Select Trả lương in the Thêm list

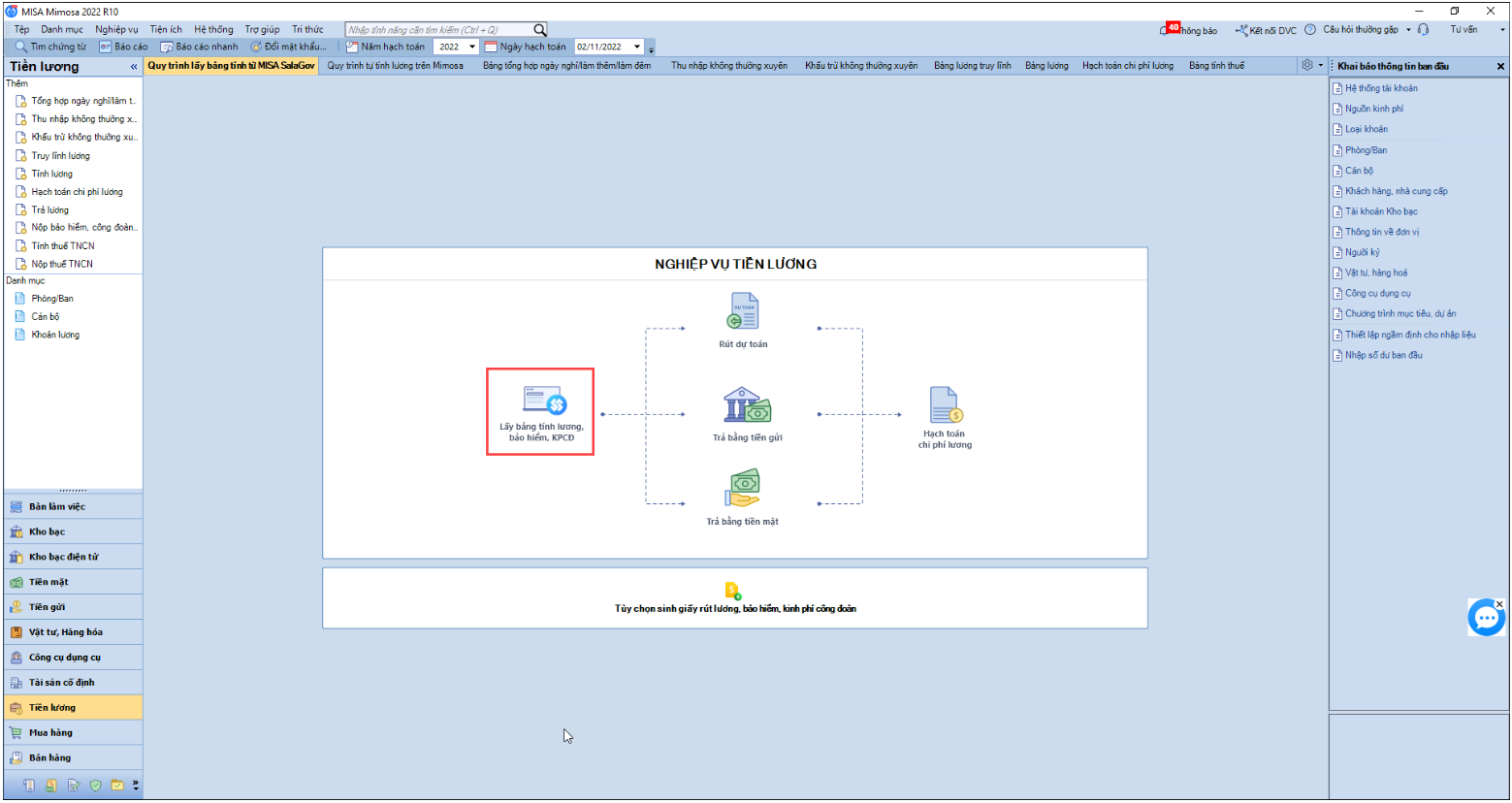point(50,209)
